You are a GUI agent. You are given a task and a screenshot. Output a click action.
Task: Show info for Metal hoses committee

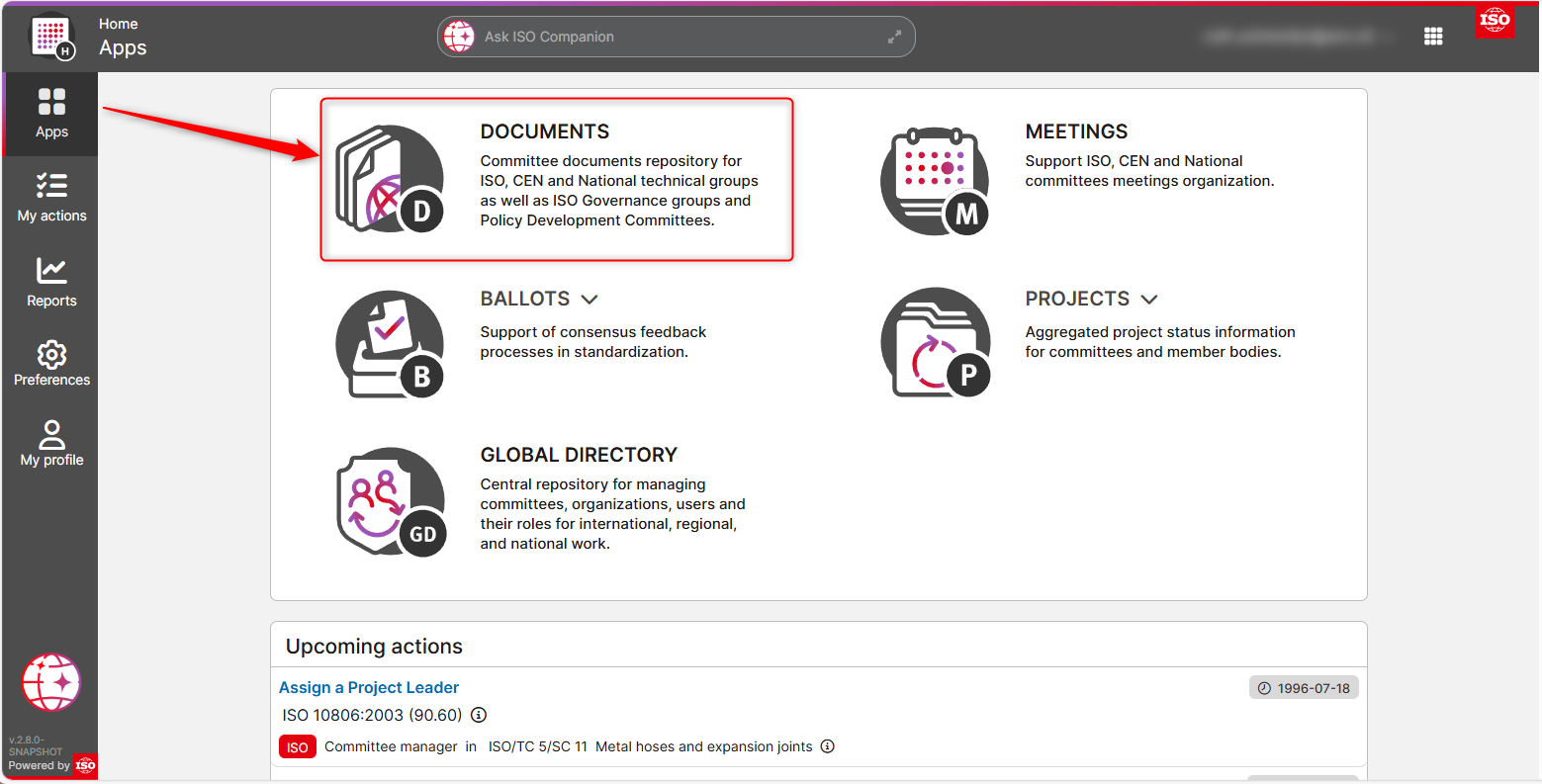pos(828,746)
